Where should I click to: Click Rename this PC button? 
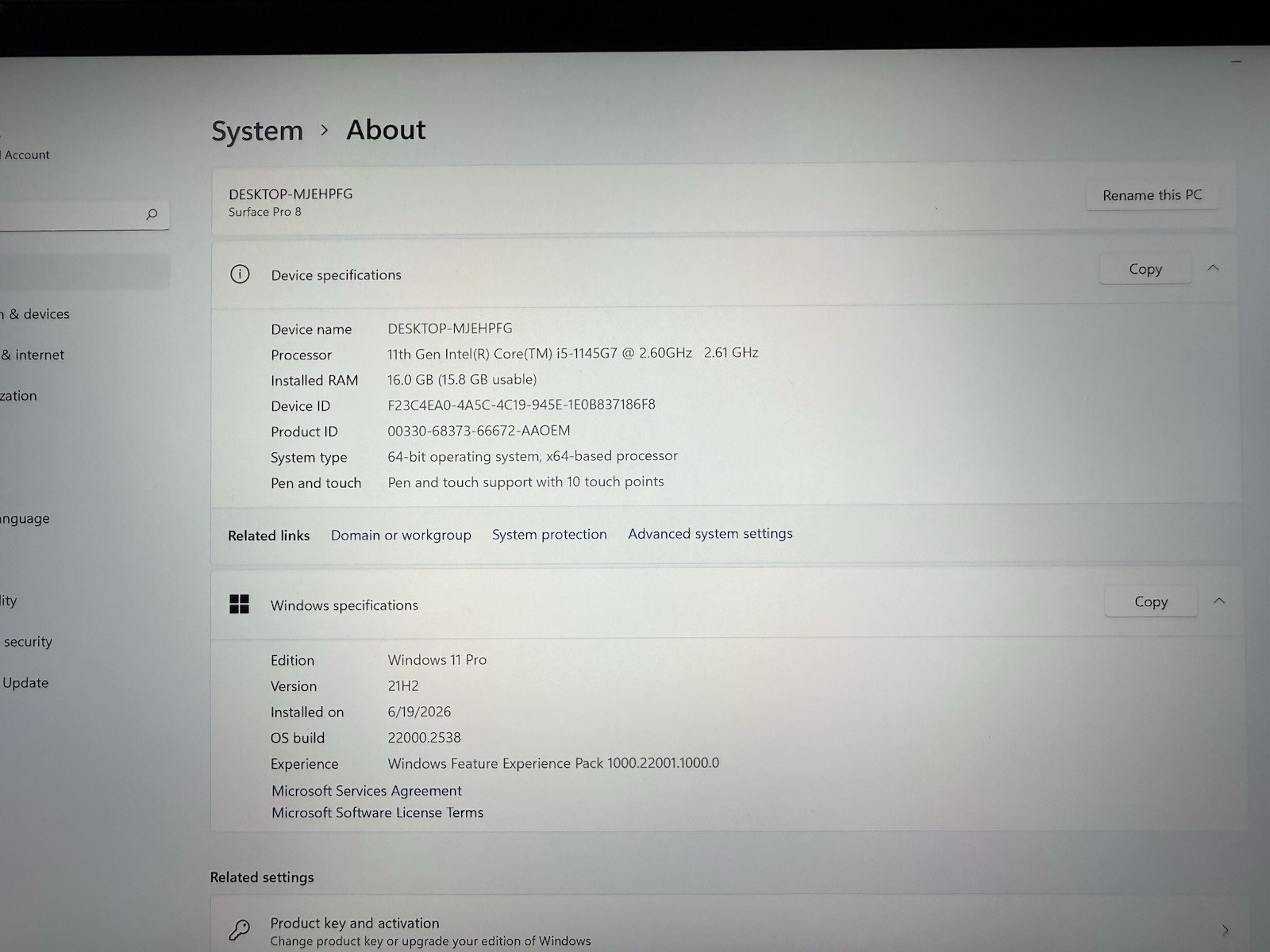[x=1152, y=195]
